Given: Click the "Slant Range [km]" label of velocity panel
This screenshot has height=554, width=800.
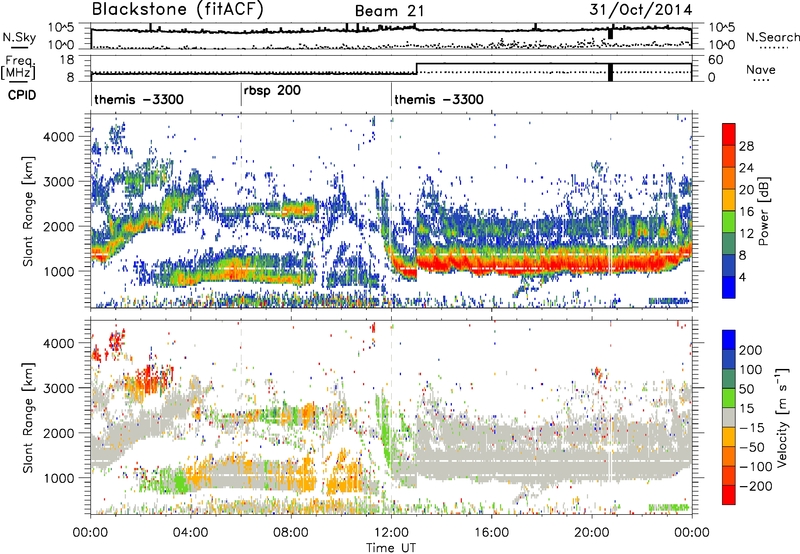Looking at the screenshot, I should 29,417.
